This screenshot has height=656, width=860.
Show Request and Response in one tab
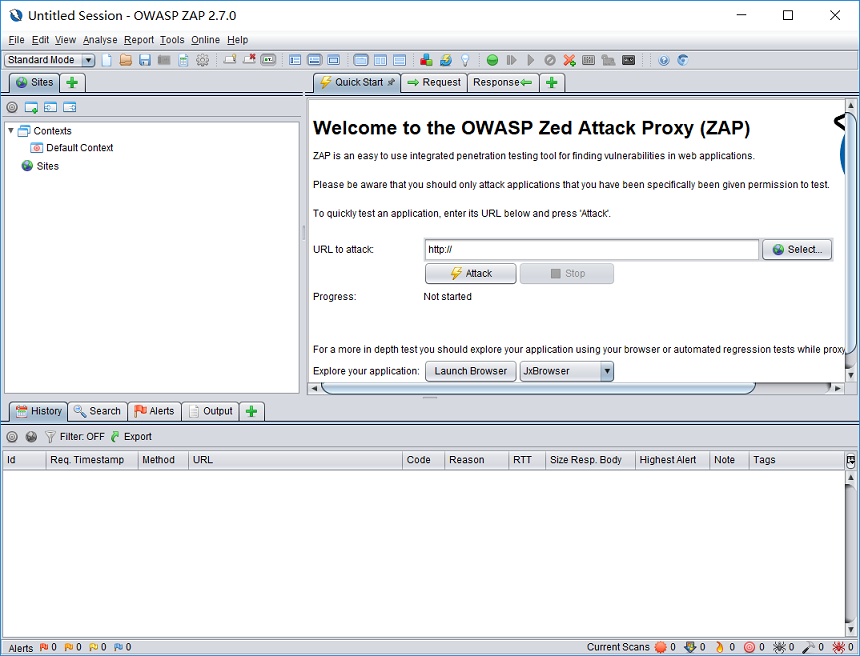(361, 60)
